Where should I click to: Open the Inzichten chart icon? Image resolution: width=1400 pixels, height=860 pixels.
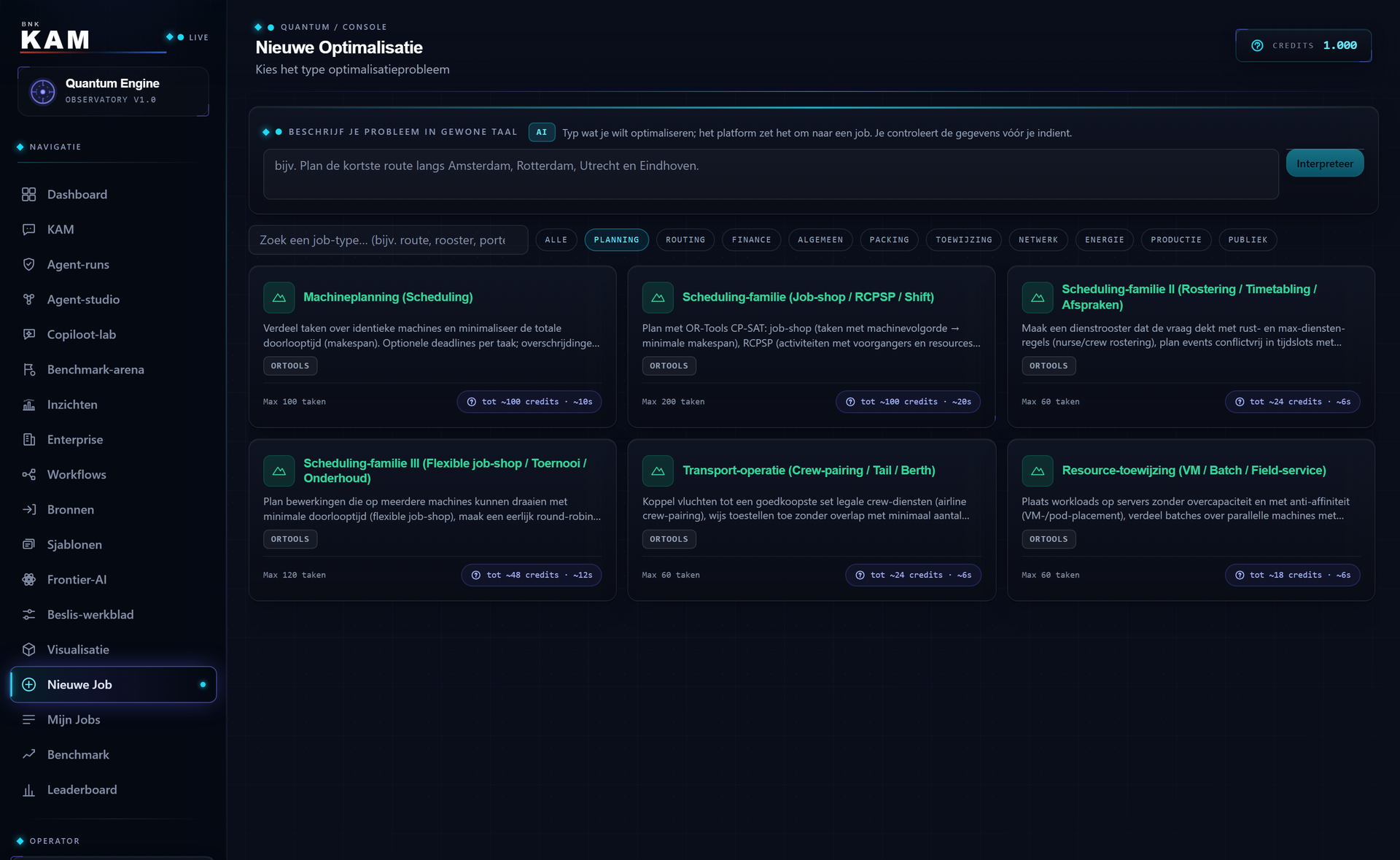(x=28, y=404)
